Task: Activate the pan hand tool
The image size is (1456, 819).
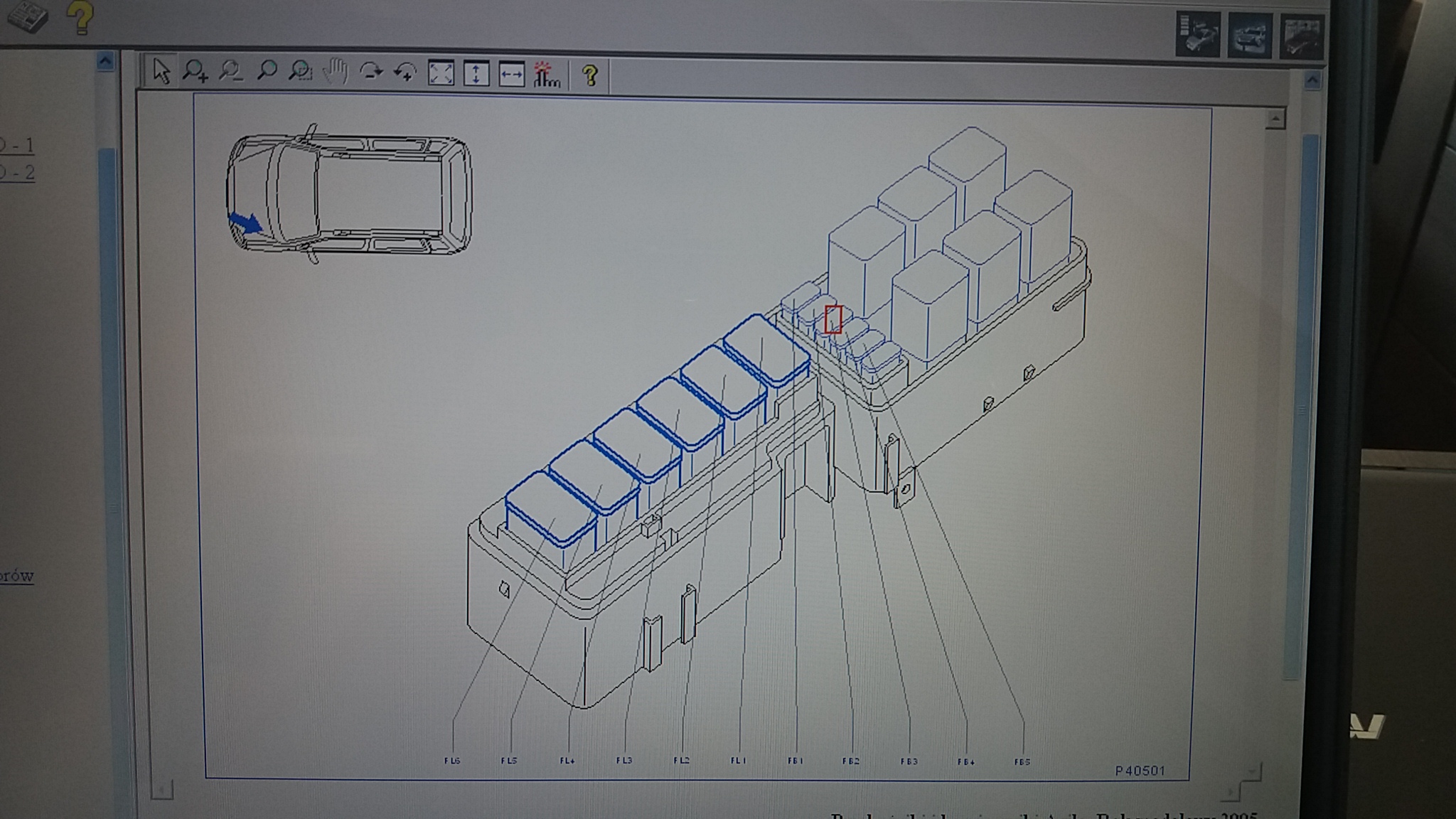Action: (335, 72)
